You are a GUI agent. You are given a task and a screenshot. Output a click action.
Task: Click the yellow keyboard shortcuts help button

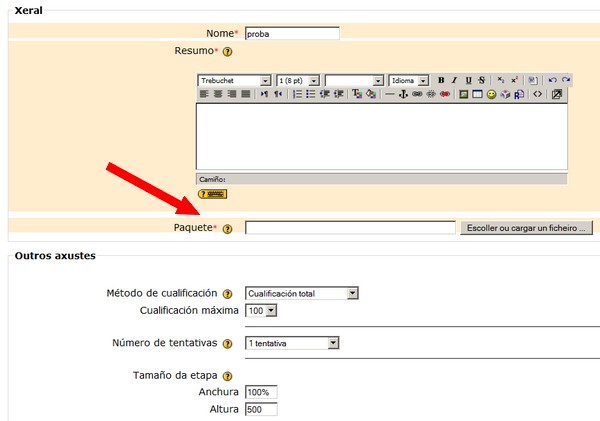coord(212,194)
